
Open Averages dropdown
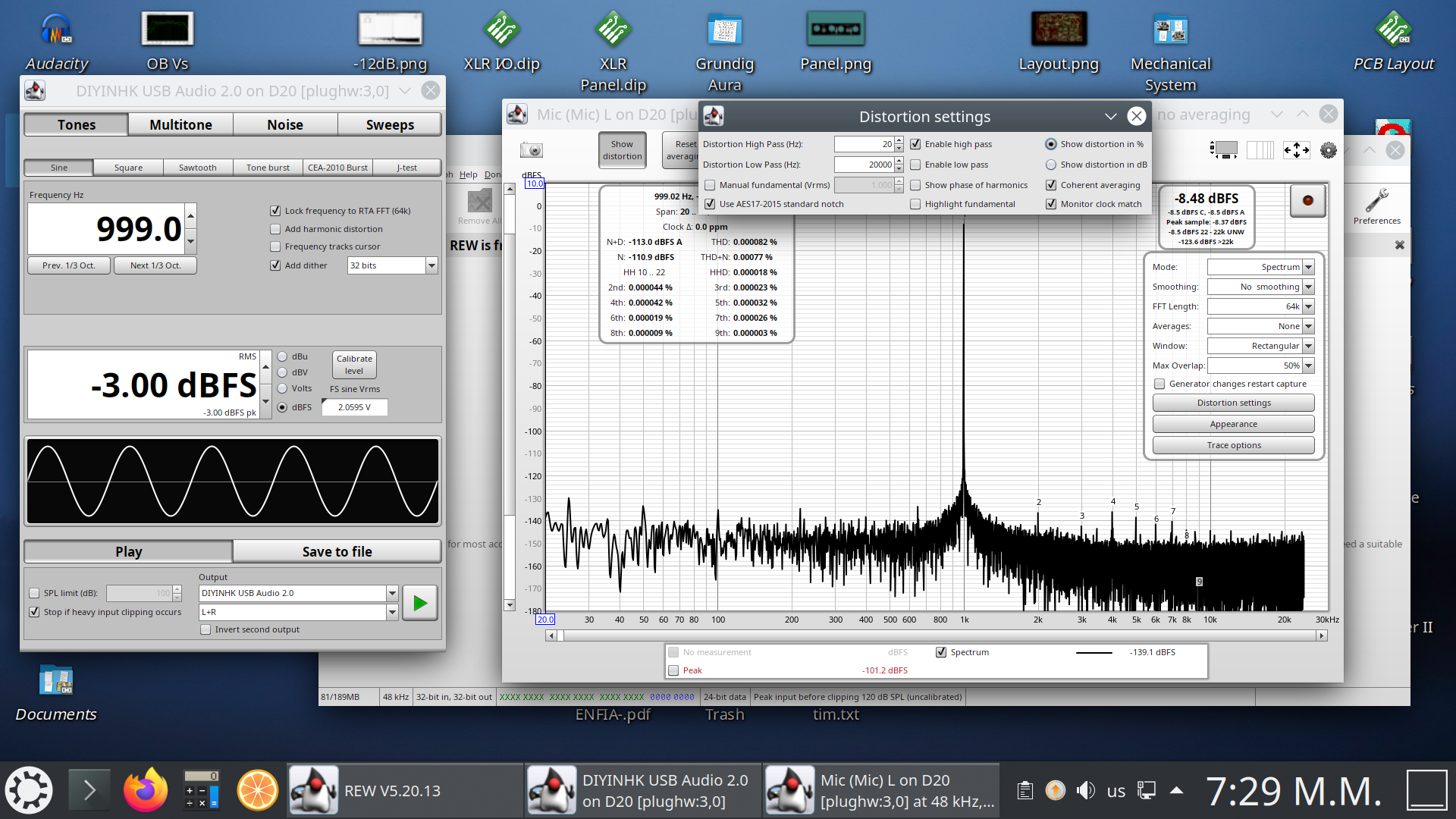1260,326
